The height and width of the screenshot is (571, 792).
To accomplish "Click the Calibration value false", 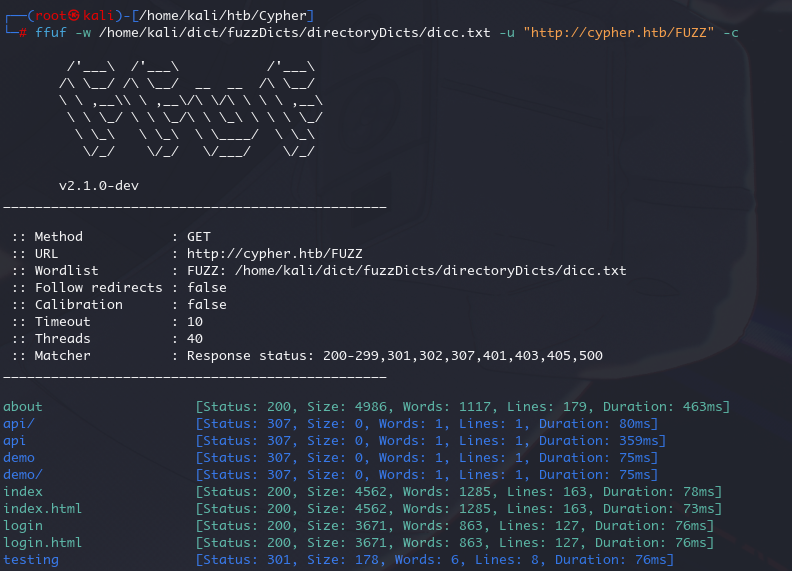I will 207,305.
